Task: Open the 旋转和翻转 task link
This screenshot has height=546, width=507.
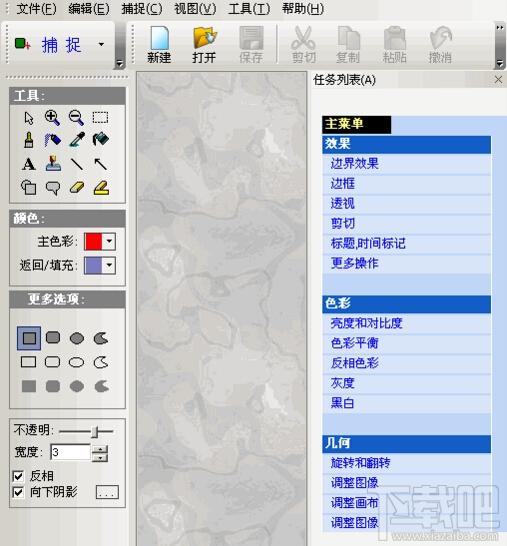Action: [x=360, y=463]
